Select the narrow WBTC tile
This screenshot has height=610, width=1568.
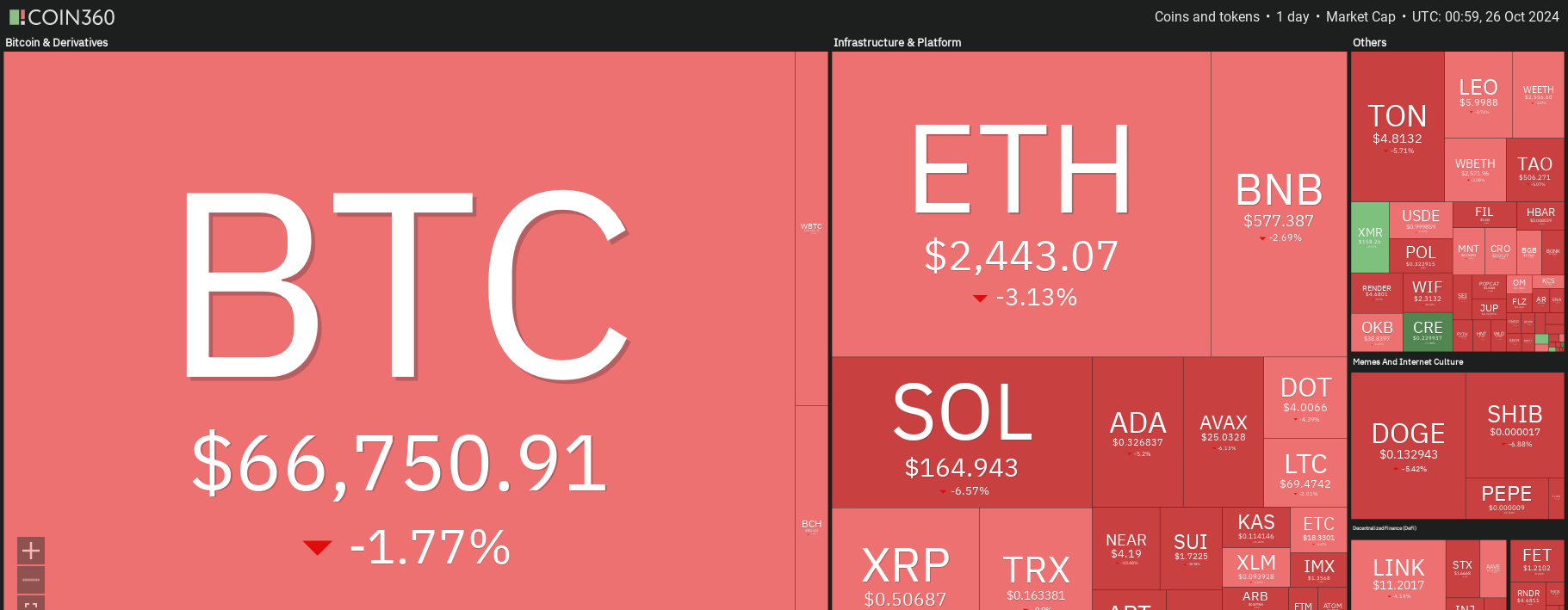click(811, 228)
